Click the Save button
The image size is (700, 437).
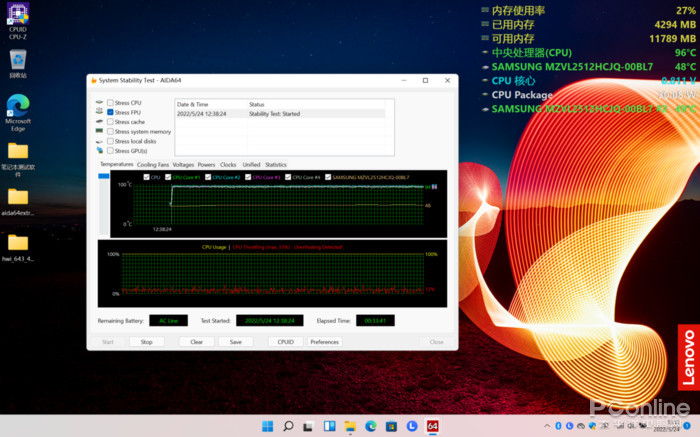[236, 342]
